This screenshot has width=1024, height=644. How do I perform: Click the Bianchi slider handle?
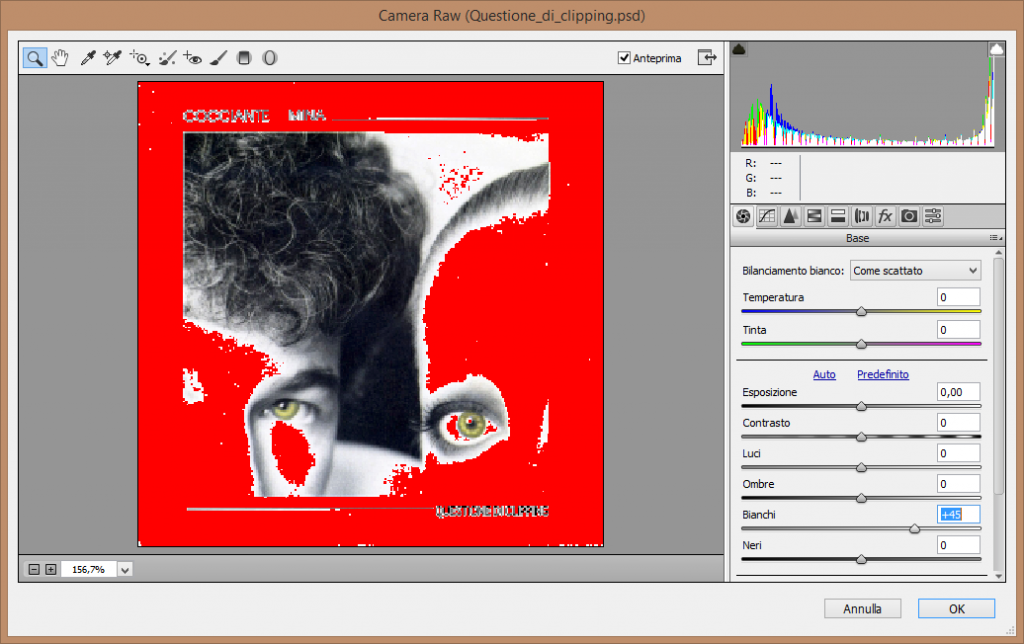(x=915, y=528)
